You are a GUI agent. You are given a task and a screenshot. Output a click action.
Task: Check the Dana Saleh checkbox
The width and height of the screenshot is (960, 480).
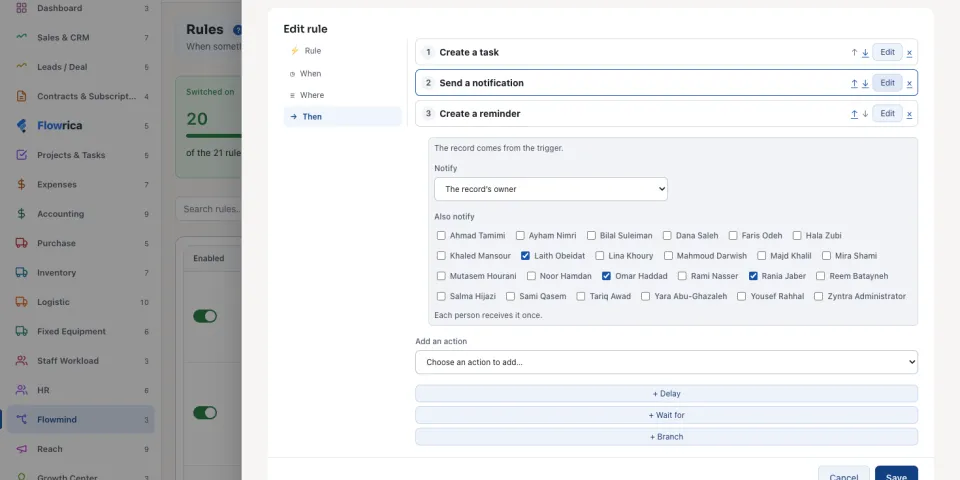click(x=667, y=236)
